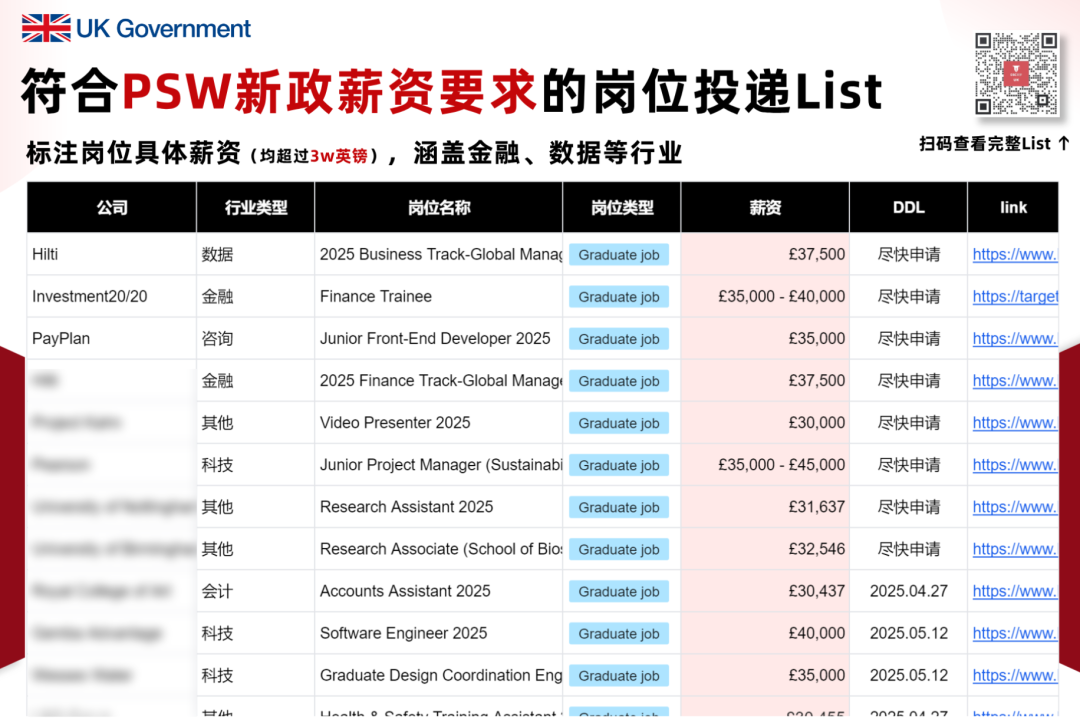Open the Investment20/20 target link
Screen dimensions: 1080x723
coord(1015,296)
